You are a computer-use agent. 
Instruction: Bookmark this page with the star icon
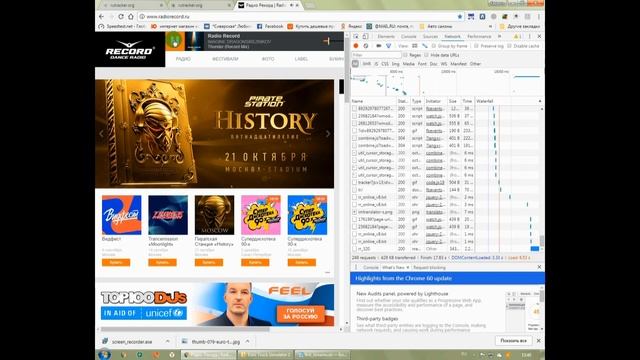click(x=460, y=17)
